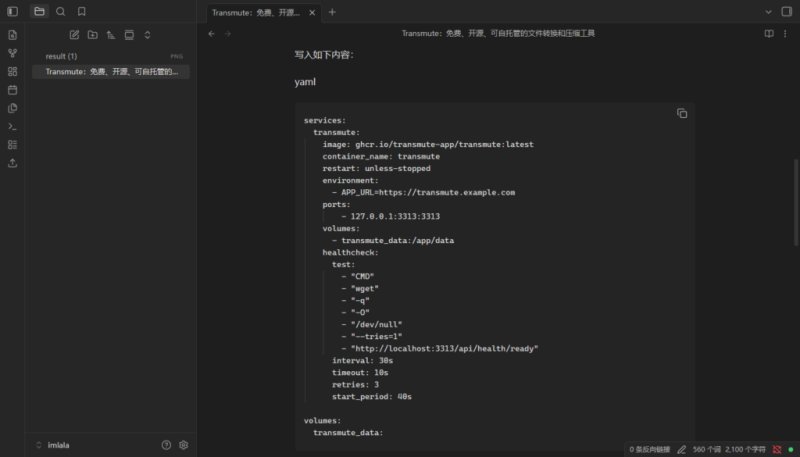Click the editor vertical scrollbar
Viewport: 800px width, 457px height.
click(796, 203)
